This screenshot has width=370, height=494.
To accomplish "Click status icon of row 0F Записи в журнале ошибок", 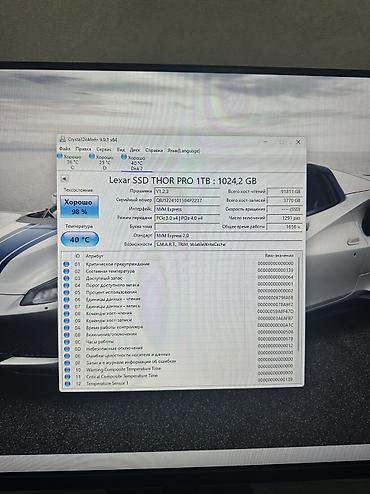I will (x=67, y=363).
